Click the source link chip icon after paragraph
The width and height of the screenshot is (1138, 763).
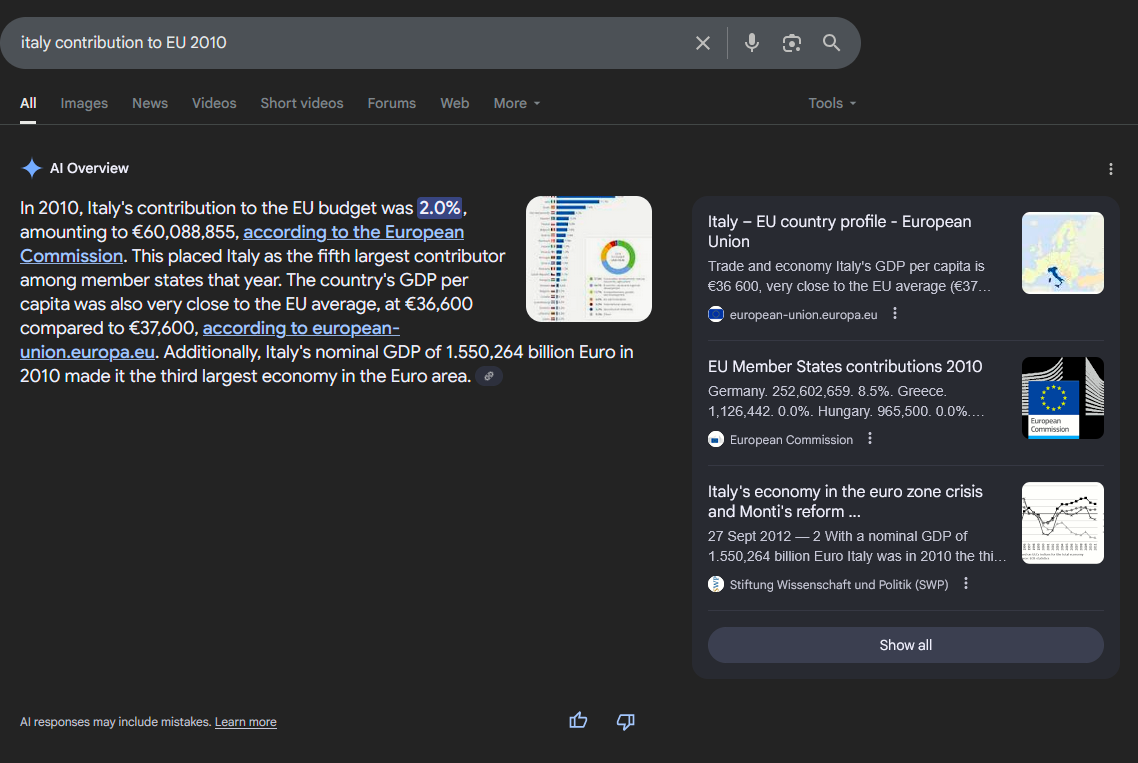pyautogui.click(x=489, y=376)
